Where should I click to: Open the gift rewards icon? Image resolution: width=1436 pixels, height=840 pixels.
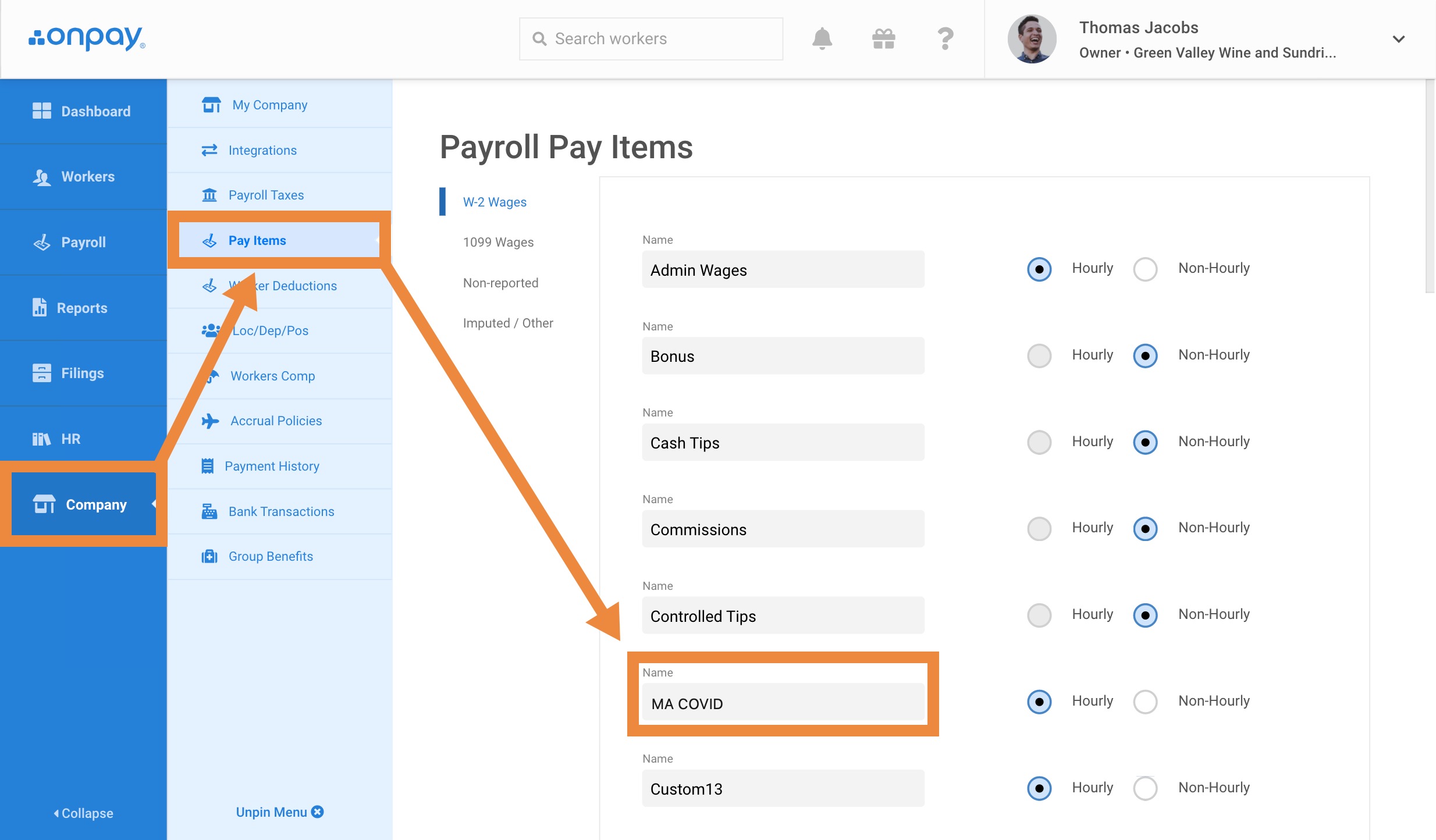pyautogui.click(x=883, y=39)
